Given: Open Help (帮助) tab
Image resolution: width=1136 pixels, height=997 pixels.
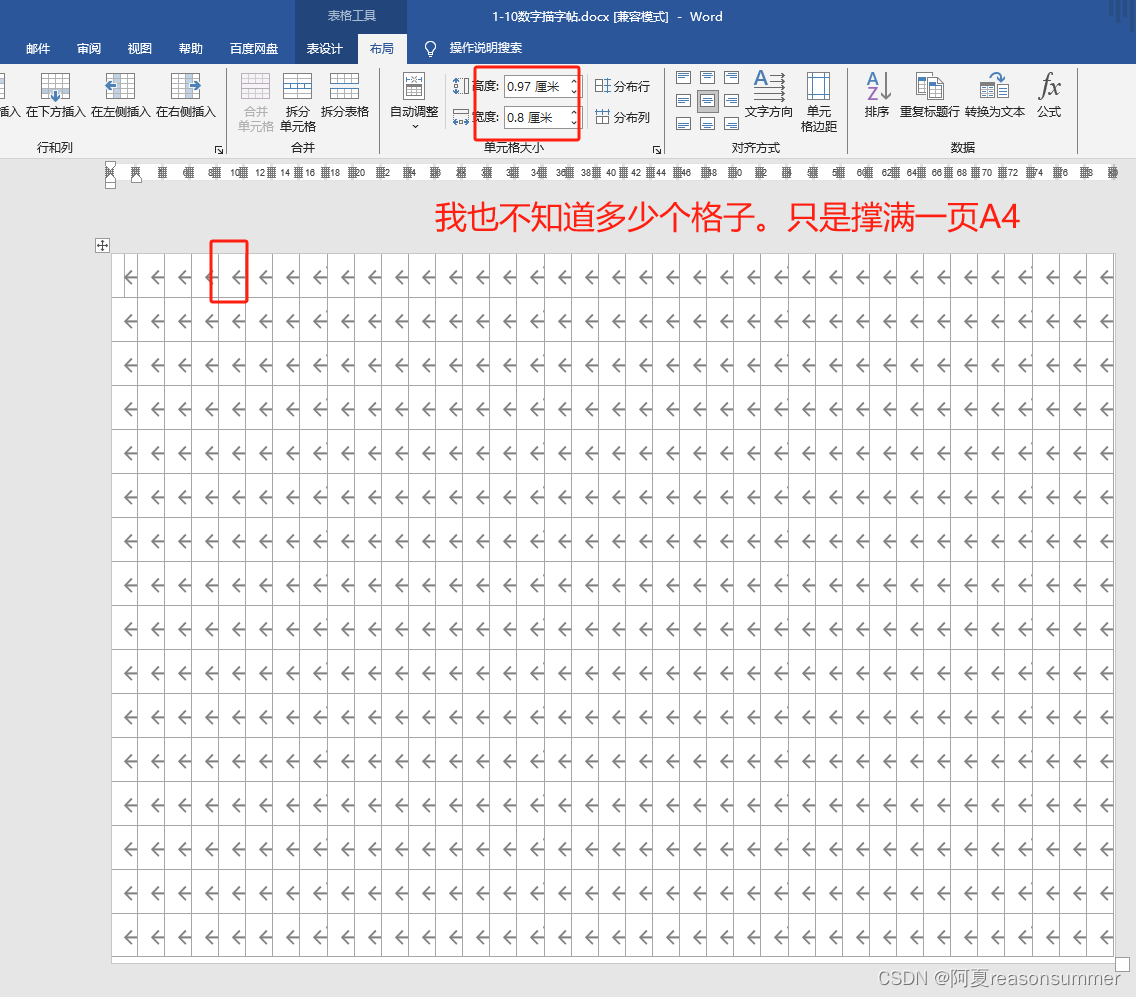Looking at the screenshot, I should point(191,49).
